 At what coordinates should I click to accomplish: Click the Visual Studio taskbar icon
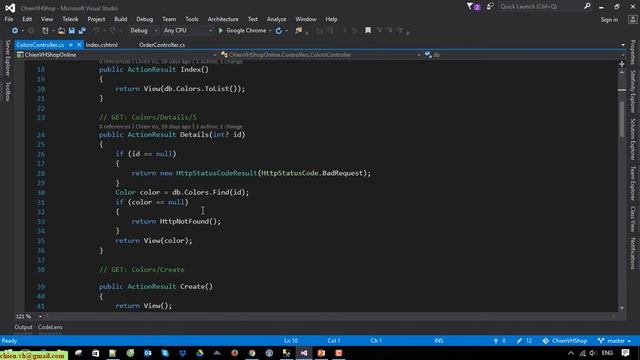304,353
